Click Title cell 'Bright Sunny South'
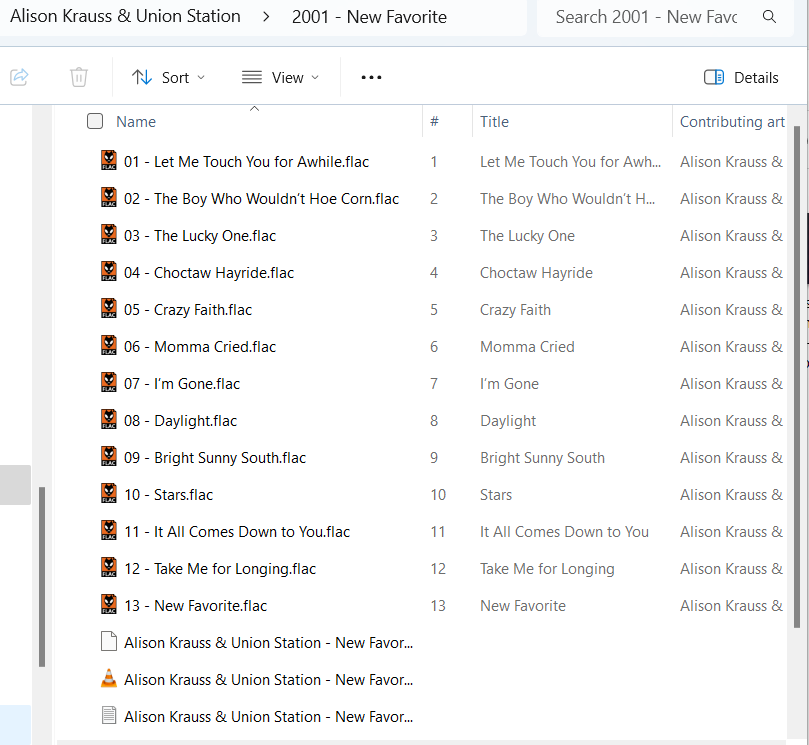Screen dimensions: 809x745 tap(542, 458)
